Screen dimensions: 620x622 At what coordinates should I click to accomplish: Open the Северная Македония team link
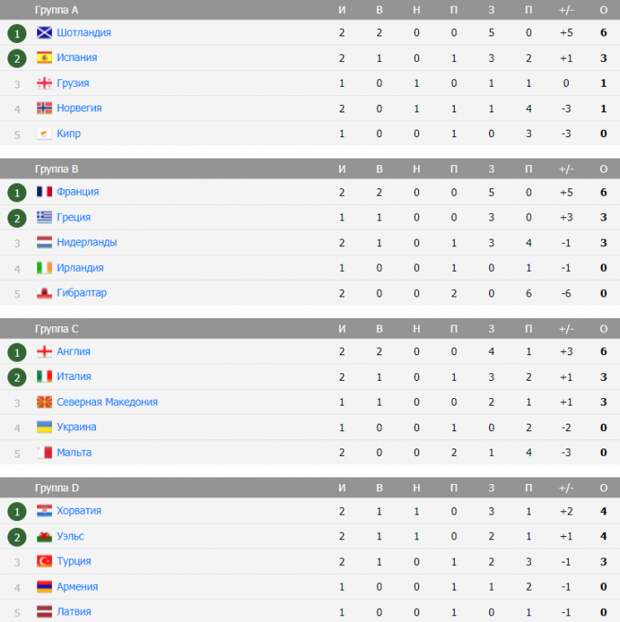click(107, 402)
